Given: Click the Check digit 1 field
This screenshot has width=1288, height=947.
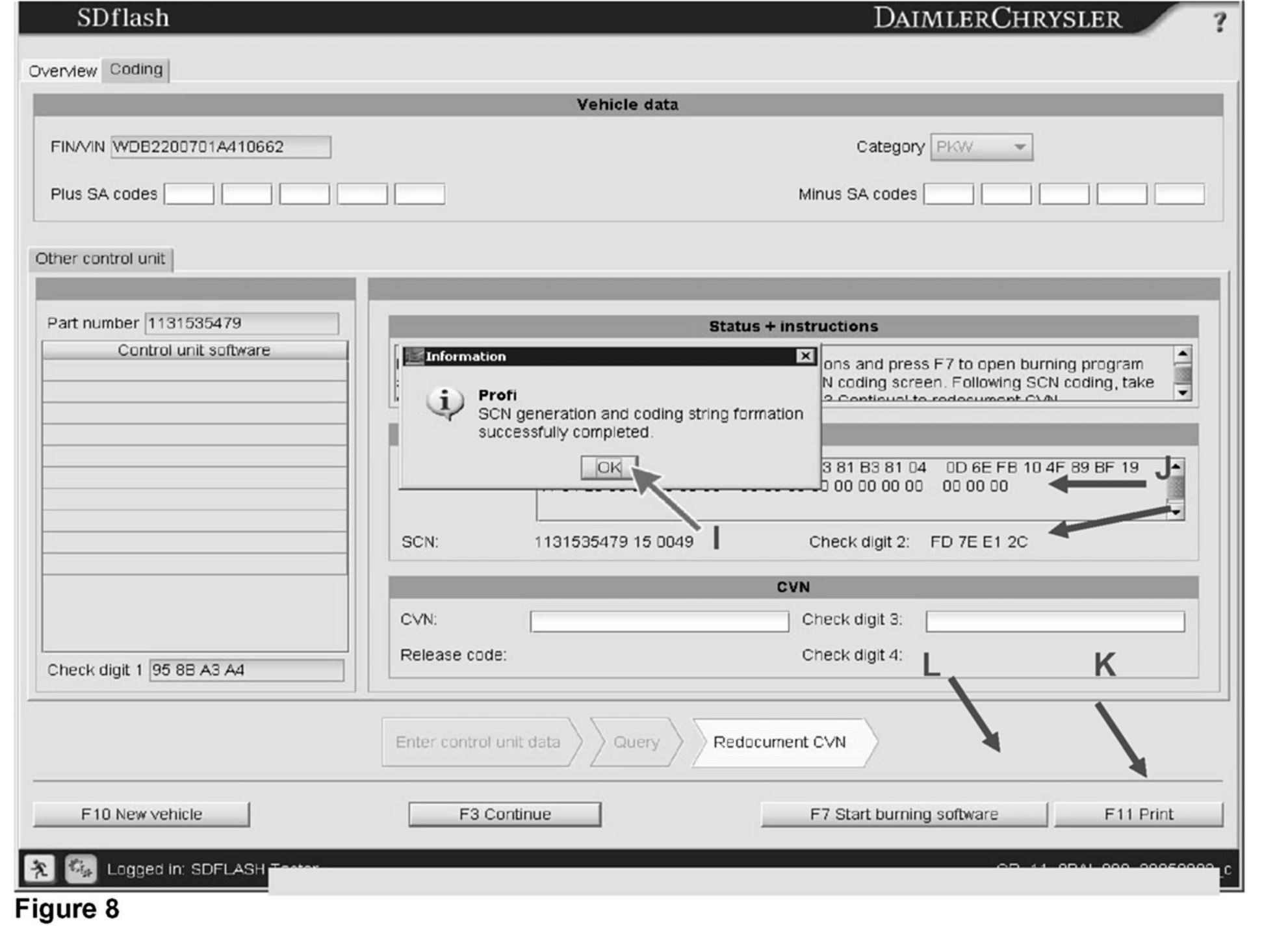Looking at the screenshot, I should point(246,670).
